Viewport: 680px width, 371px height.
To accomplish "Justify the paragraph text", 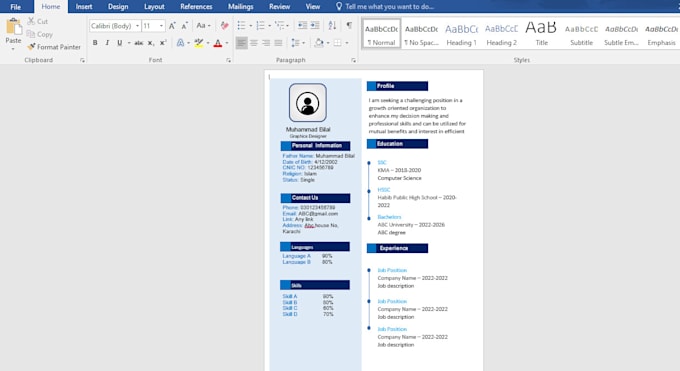I will pos(278,43).
